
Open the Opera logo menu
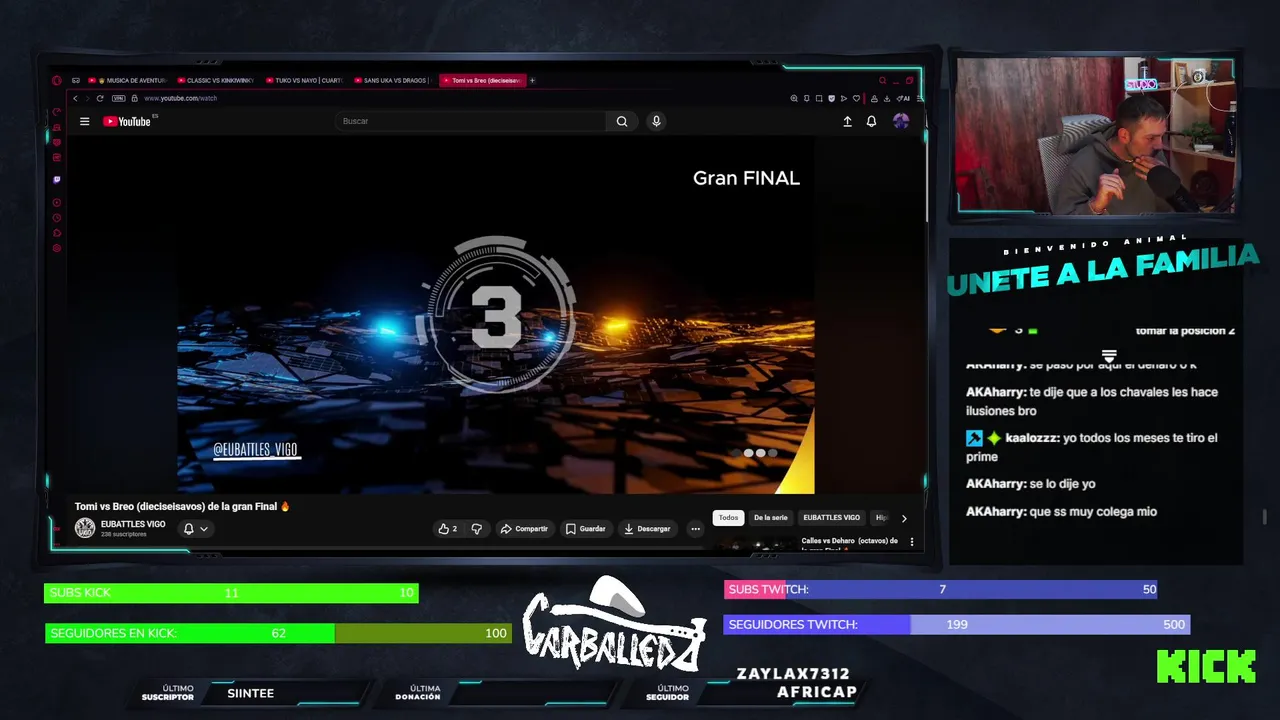point(57,81)
